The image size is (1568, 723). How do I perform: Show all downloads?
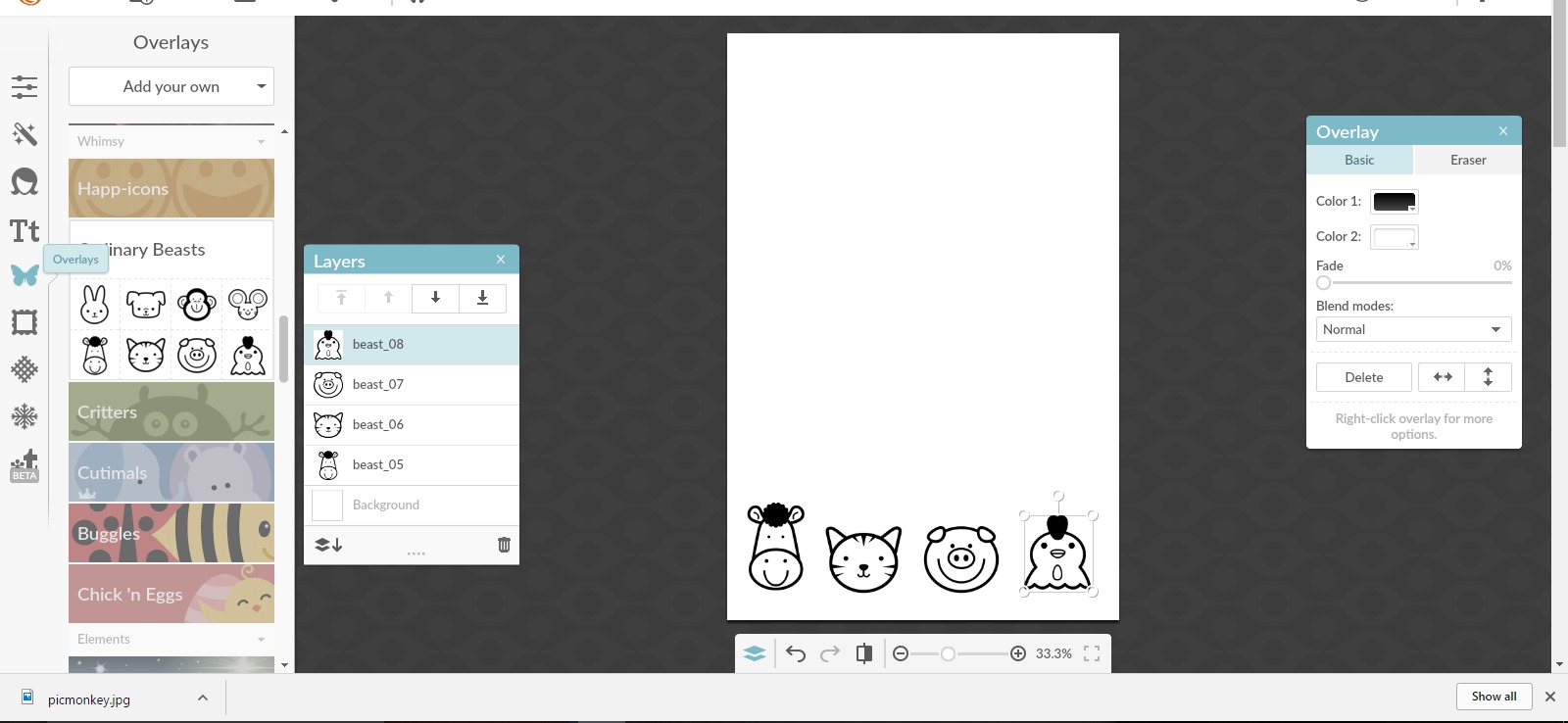tap(1494, 697)
